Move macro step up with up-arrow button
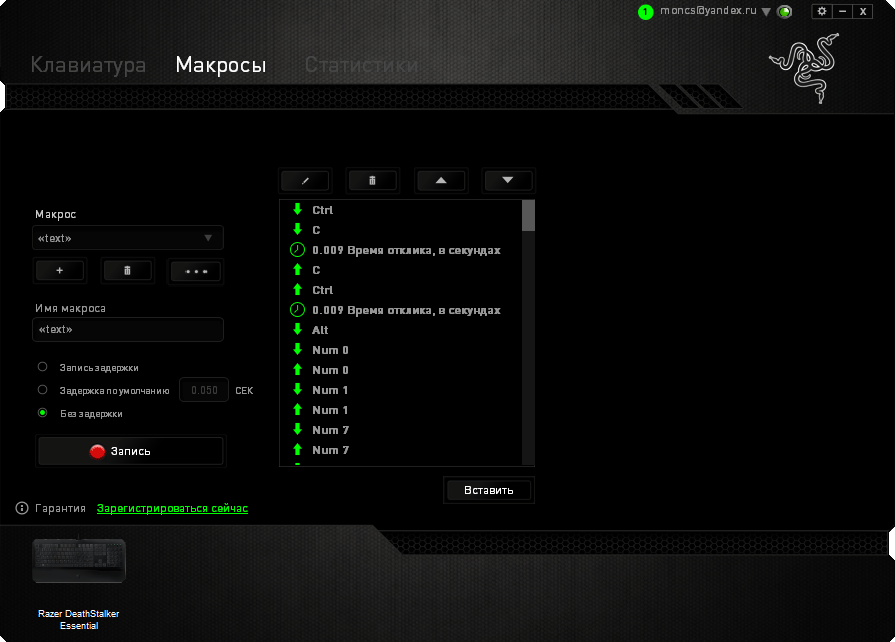The width and height of the screenshot is (895, 642). [441, 181]
